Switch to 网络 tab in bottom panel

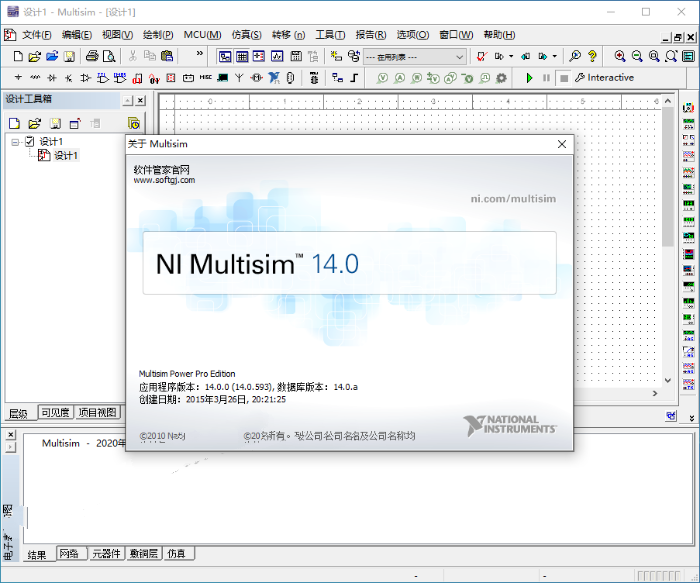point(69,554)
